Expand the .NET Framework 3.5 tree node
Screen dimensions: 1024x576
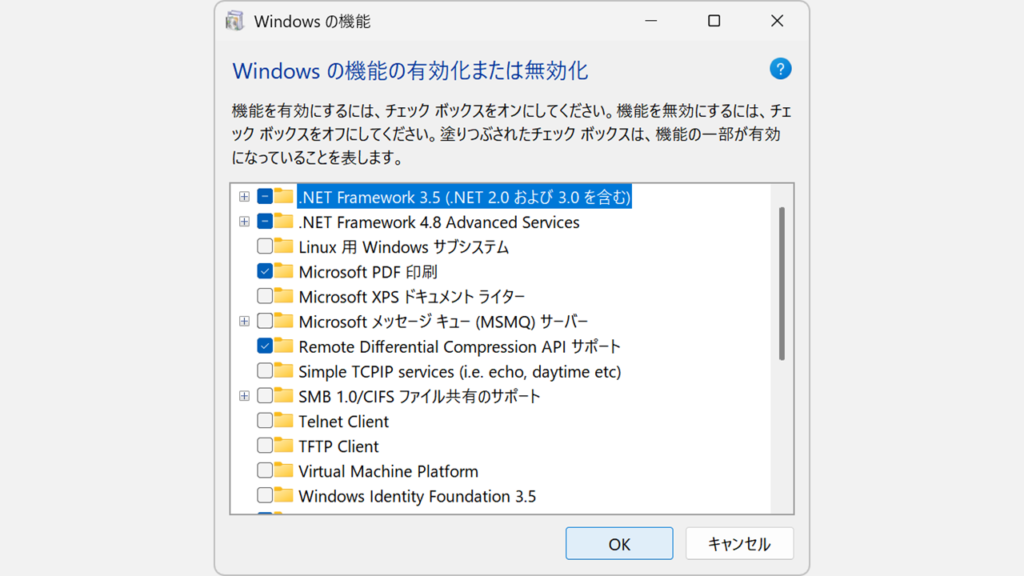coord(244,197)
